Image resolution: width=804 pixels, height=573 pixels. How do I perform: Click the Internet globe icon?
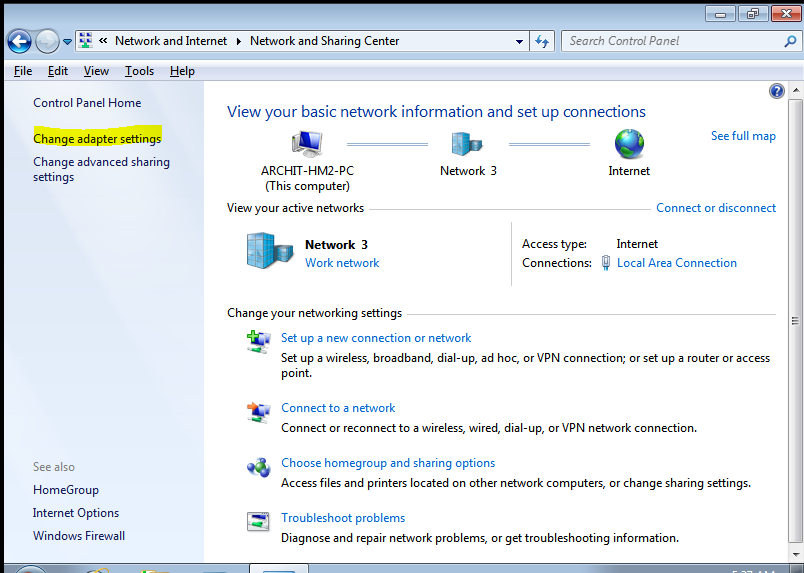pyautogui.click(x=629, y=144)
